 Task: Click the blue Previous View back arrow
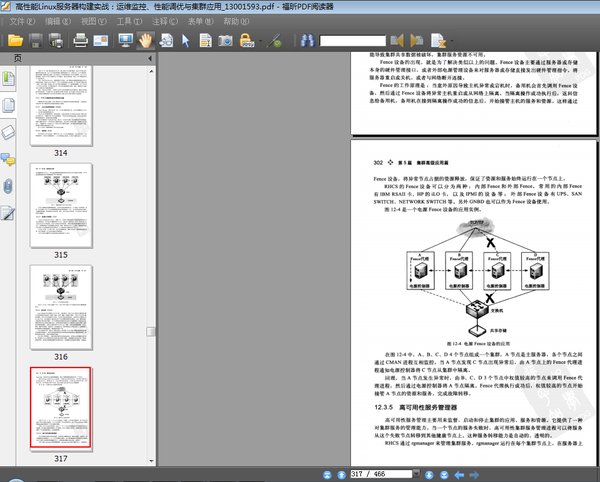click(x=459, y=475)
